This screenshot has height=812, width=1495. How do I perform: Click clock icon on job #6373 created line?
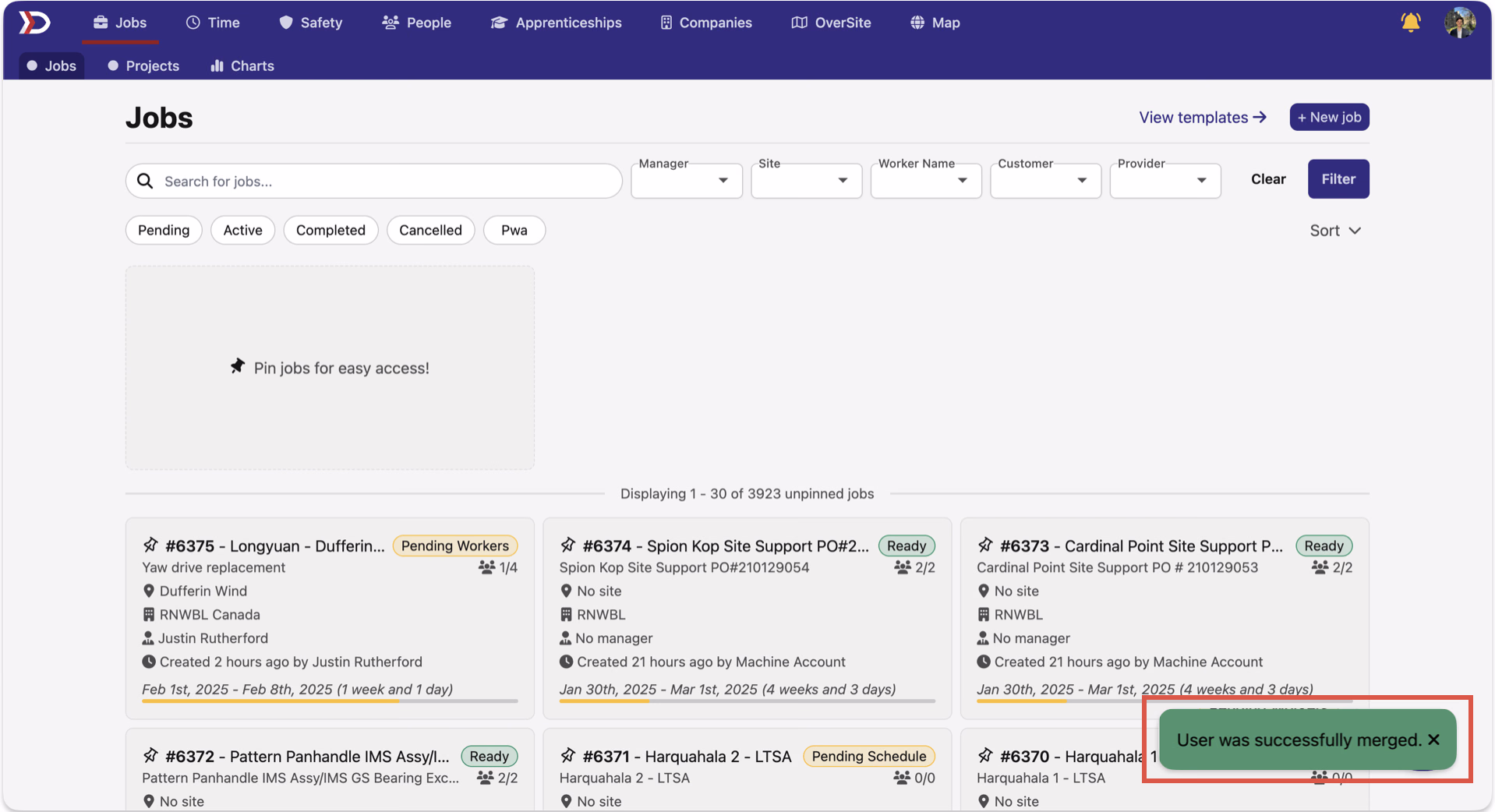pos(984,662)
